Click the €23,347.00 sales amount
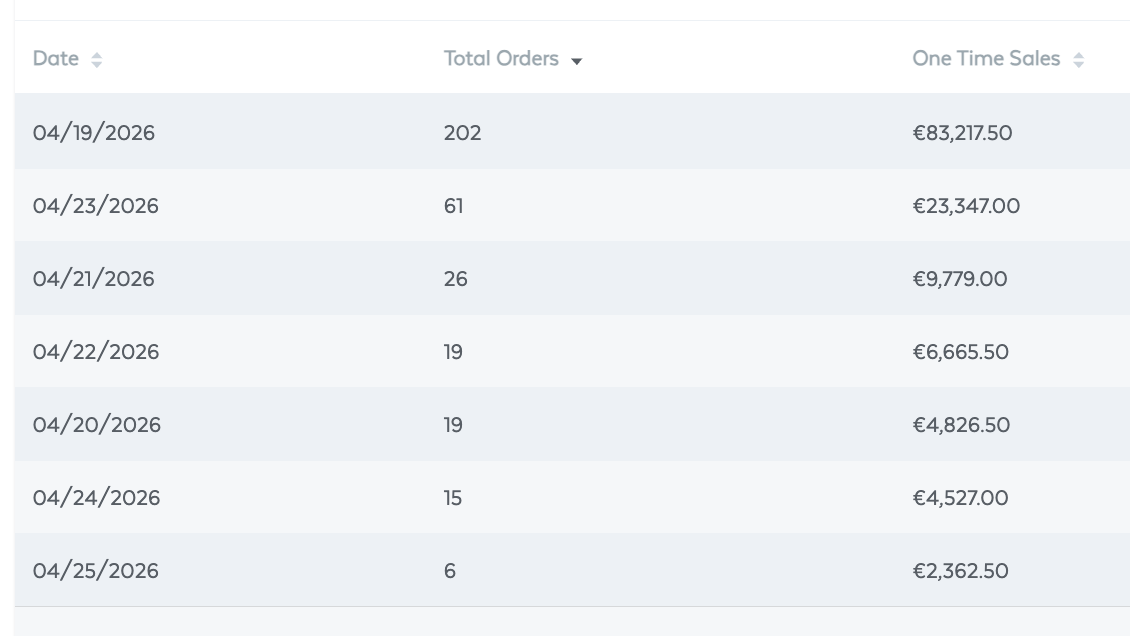 966,206
